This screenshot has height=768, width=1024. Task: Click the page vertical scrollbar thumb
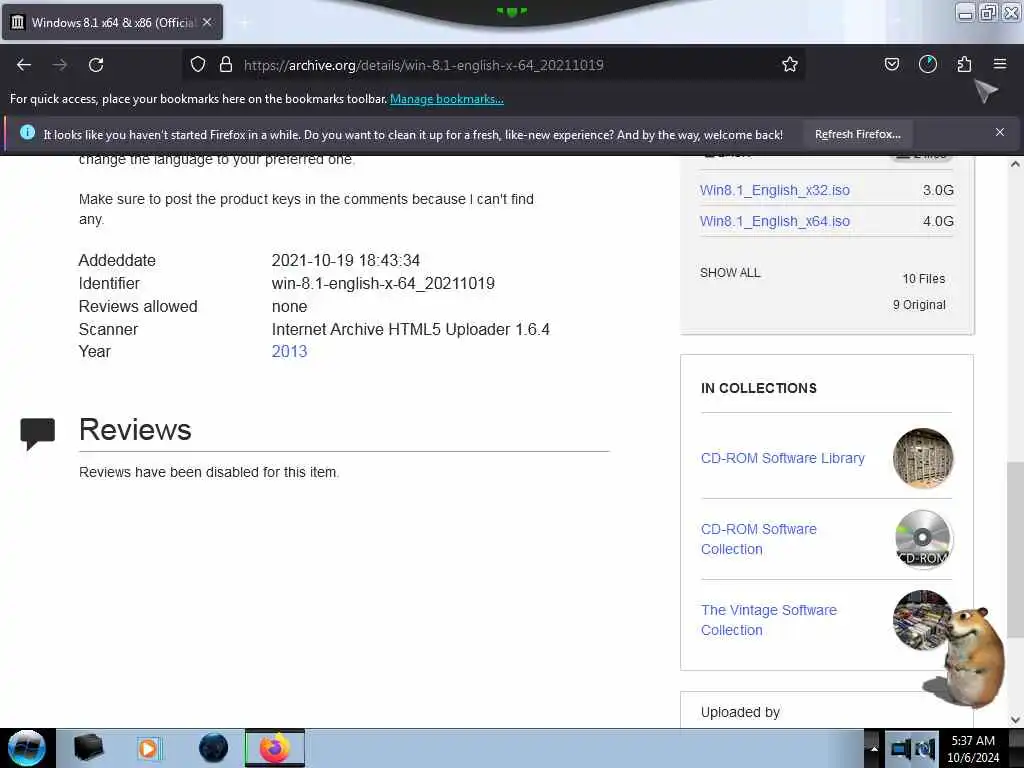1015,550
